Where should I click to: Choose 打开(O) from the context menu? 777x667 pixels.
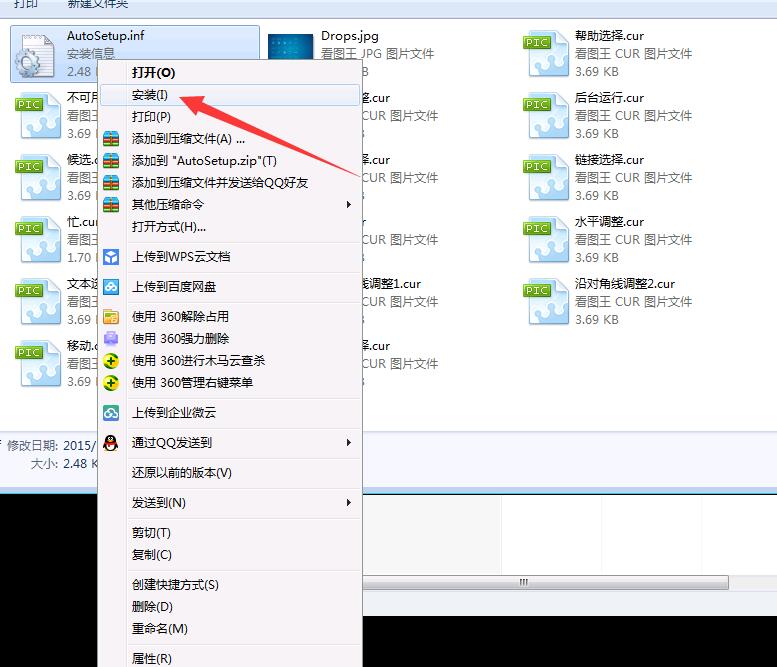click(153, 73)
